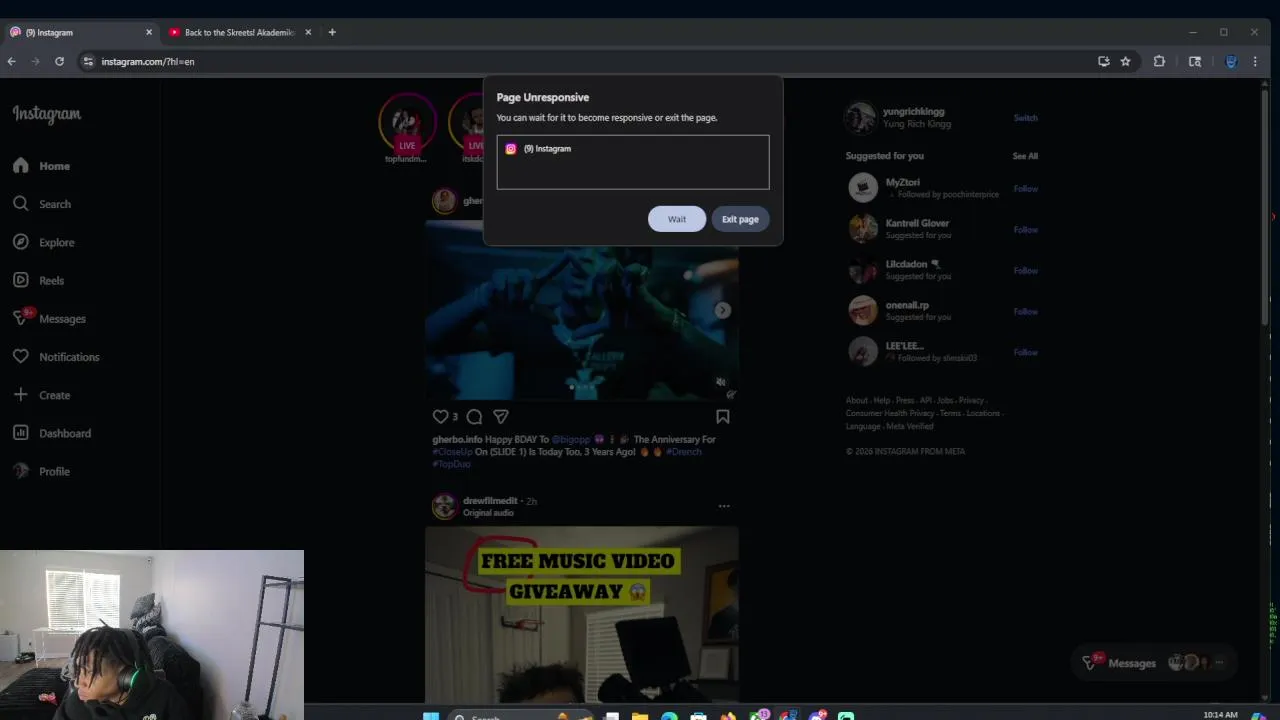Go to the next slide of the carousel post
Viewport: 1280px width, 720px height.
coord(722,310)
